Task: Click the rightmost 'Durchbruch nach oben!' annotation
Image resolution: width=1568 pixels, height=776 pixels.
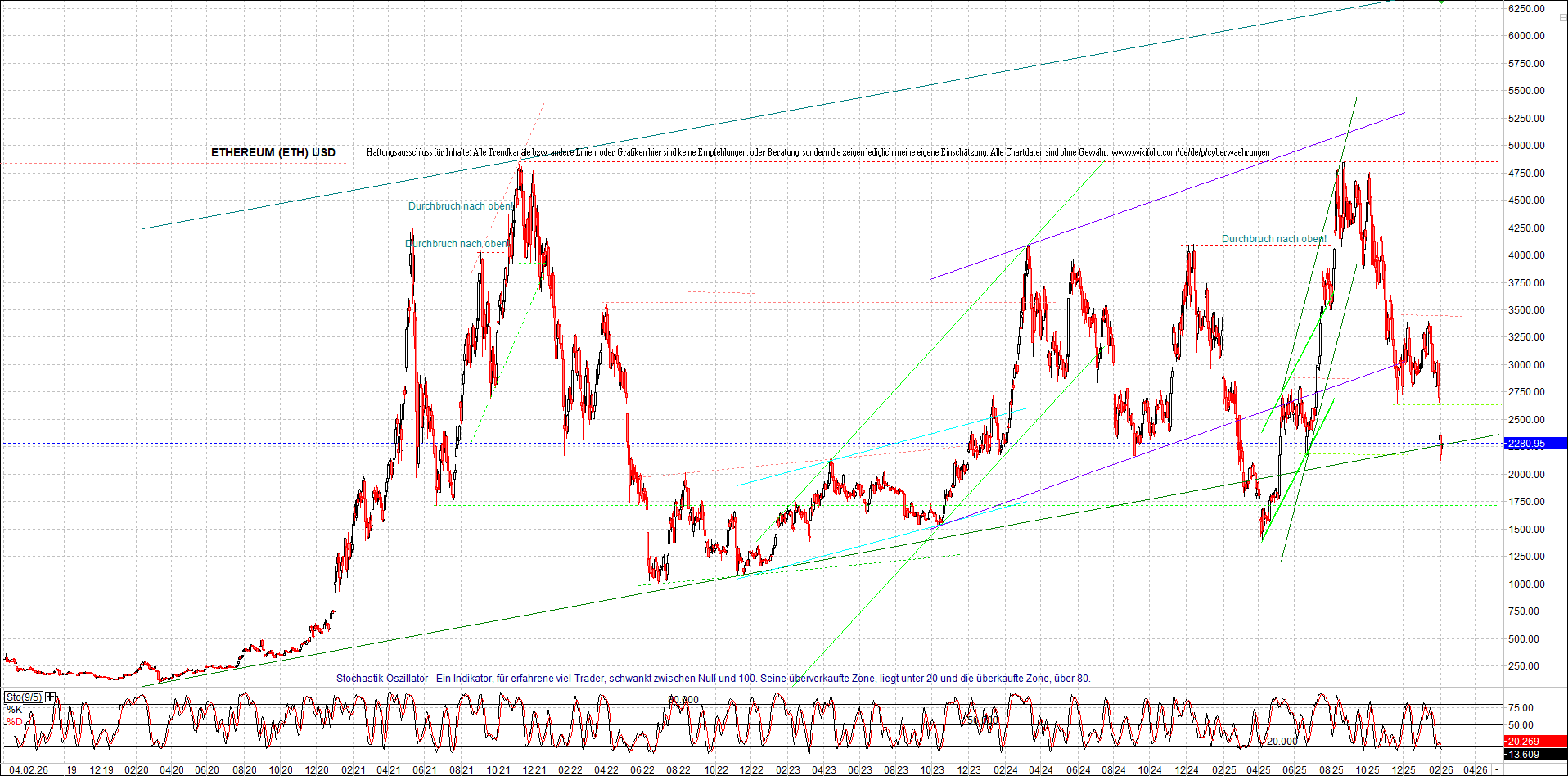Action: point(1273,239)
